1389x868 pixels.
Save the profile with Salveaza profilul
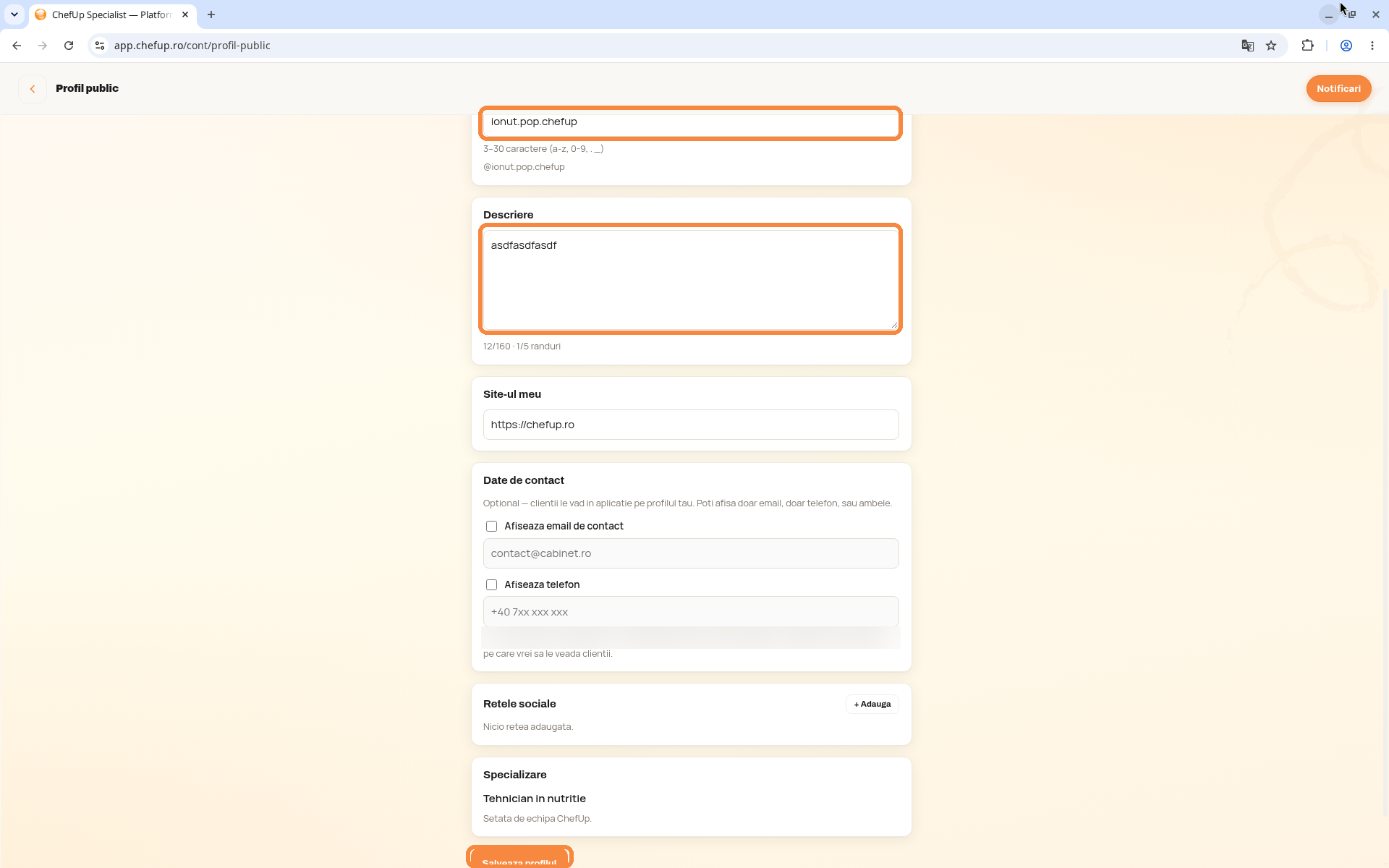tap(520, 858)
